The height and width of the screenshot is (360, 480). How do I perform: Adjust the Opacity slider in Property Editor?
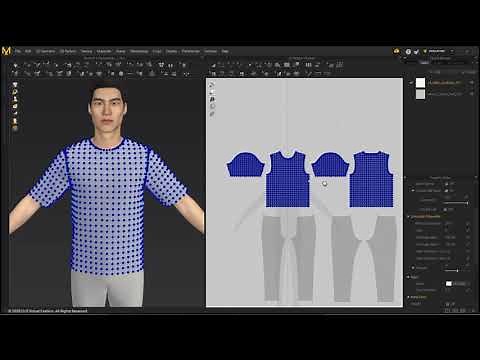(x=456, y=270)
